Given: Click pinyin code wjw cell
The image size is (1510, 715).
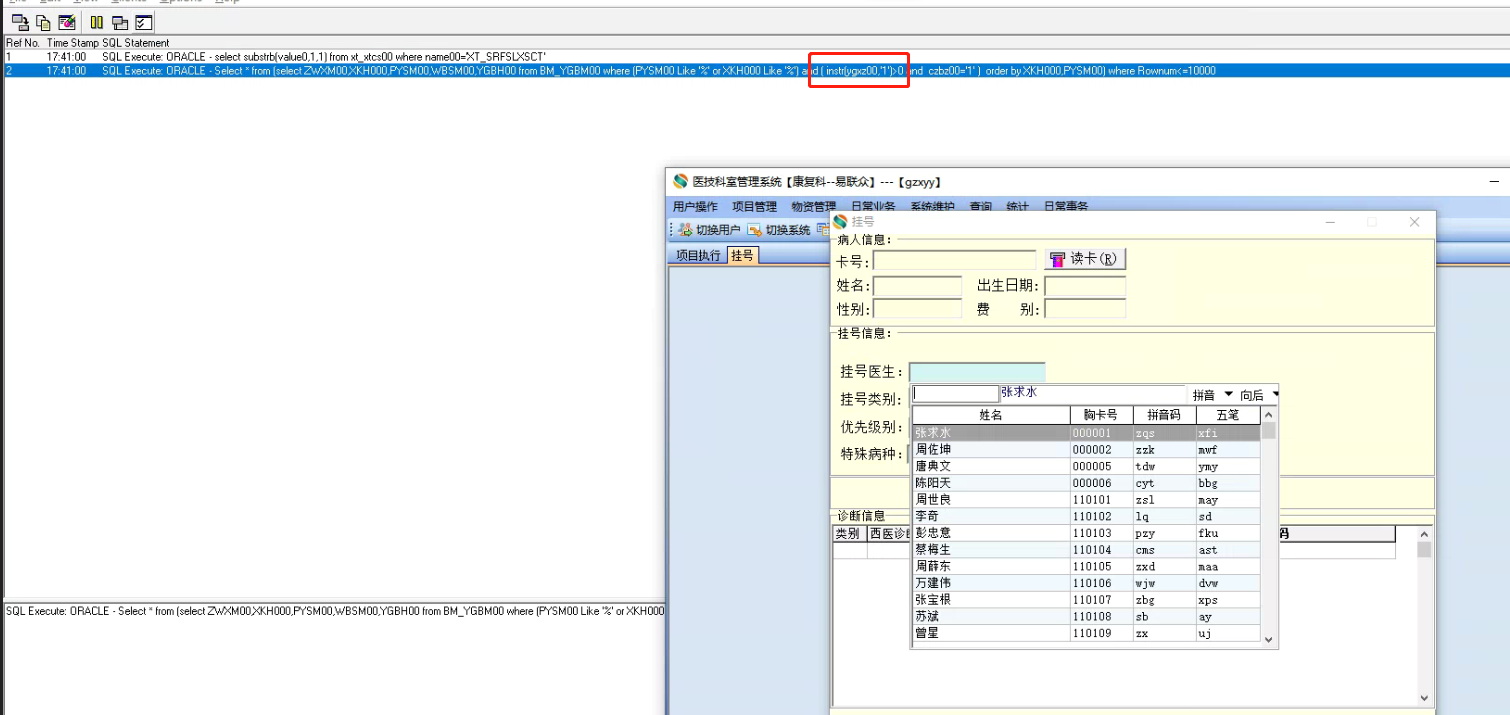Looking at the screenshot, I should click(x=1164, y=583).
